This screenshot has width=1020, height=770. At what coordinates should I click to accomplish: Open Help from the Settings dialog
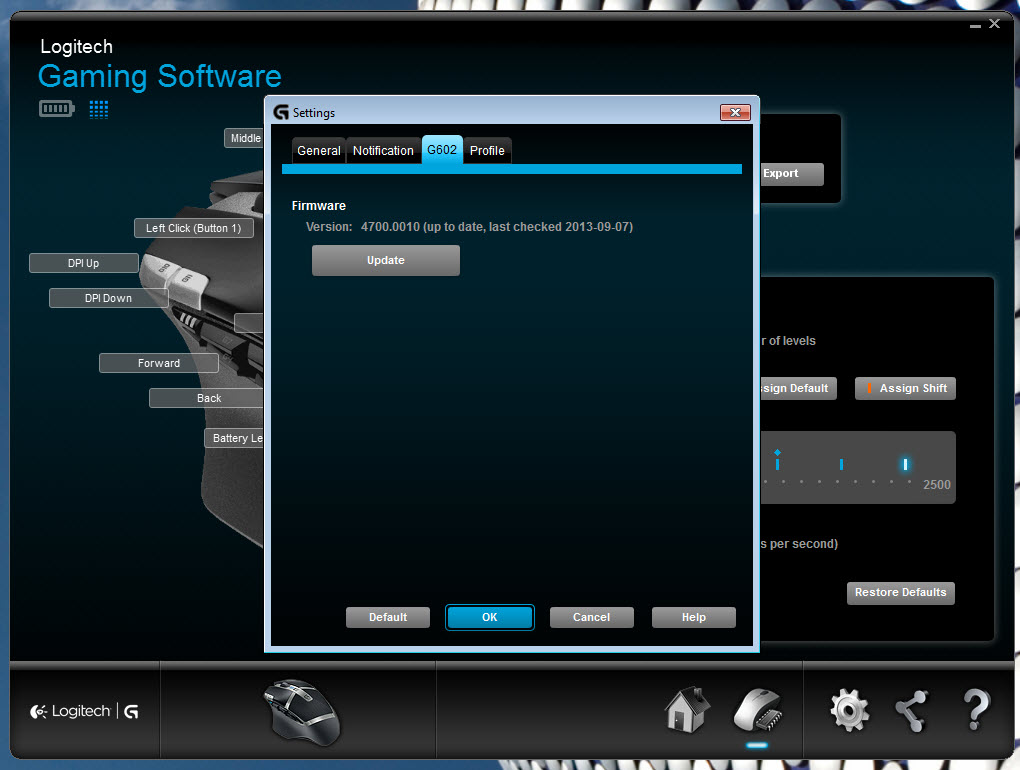(x=693, y=617)
